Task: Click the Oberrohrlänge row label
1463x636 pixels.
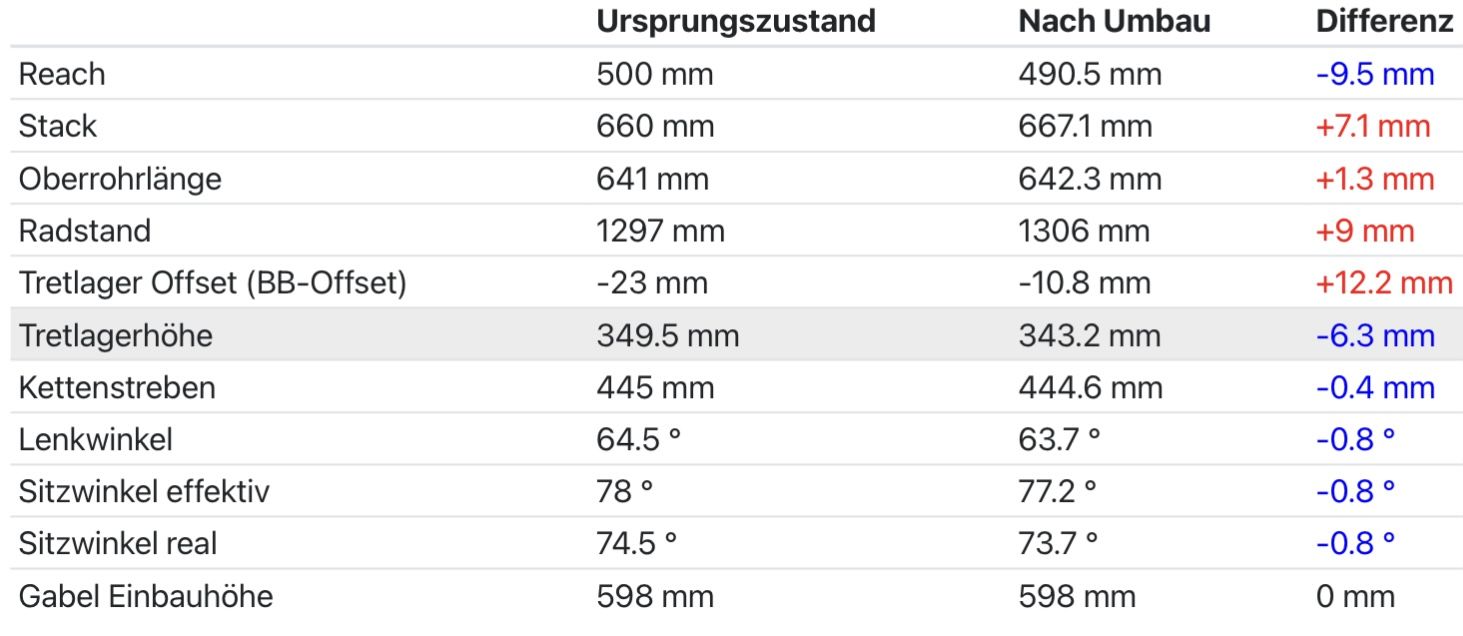Action: pos(120,179)
